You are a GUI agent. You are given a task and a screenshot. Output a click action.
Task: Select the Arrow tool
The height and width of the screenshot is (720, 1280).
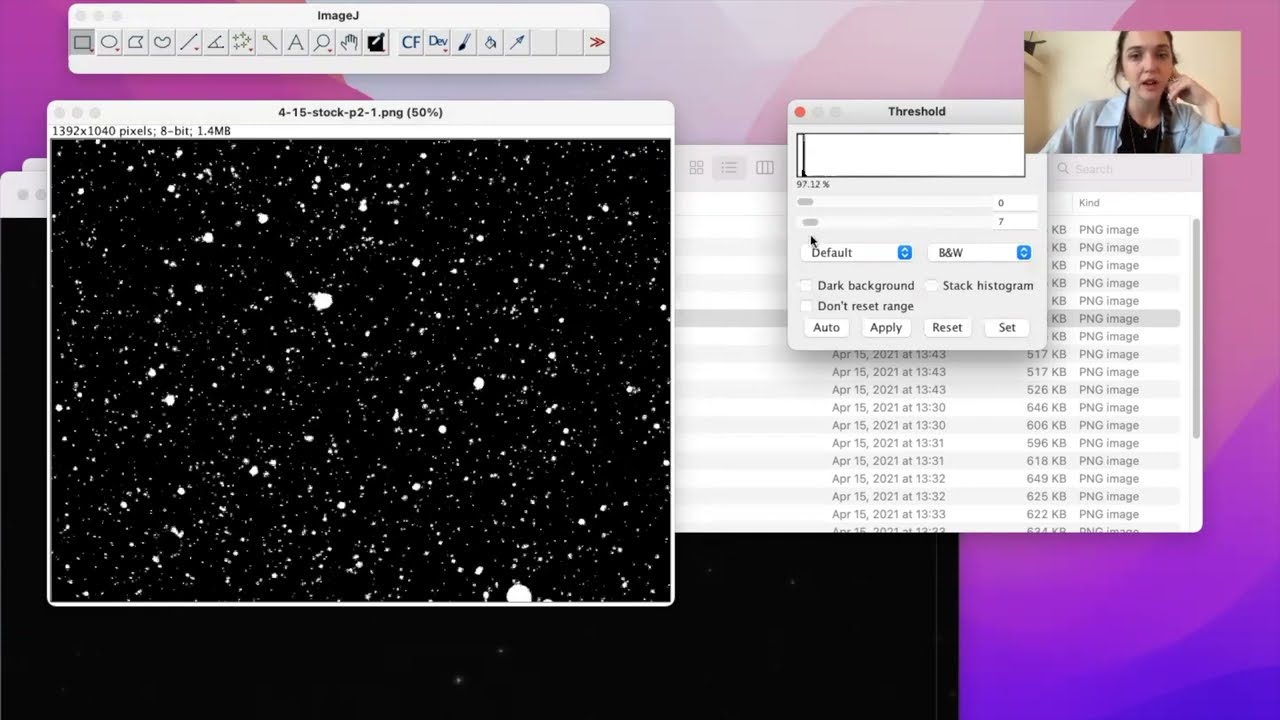(x=517, y=42)
